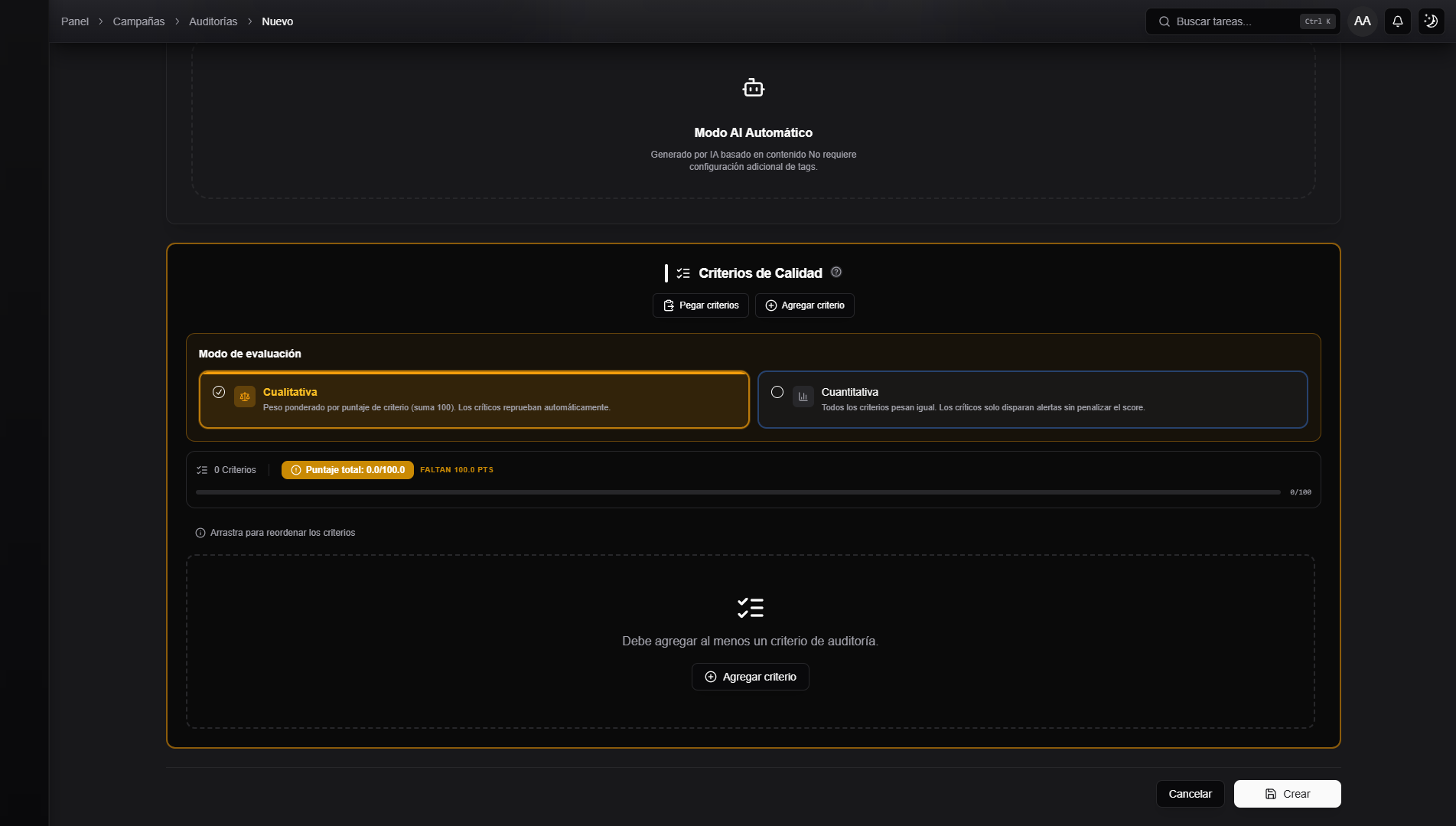Open the AA user avatar menu
1456x826 pixels.
point(1362,21)
